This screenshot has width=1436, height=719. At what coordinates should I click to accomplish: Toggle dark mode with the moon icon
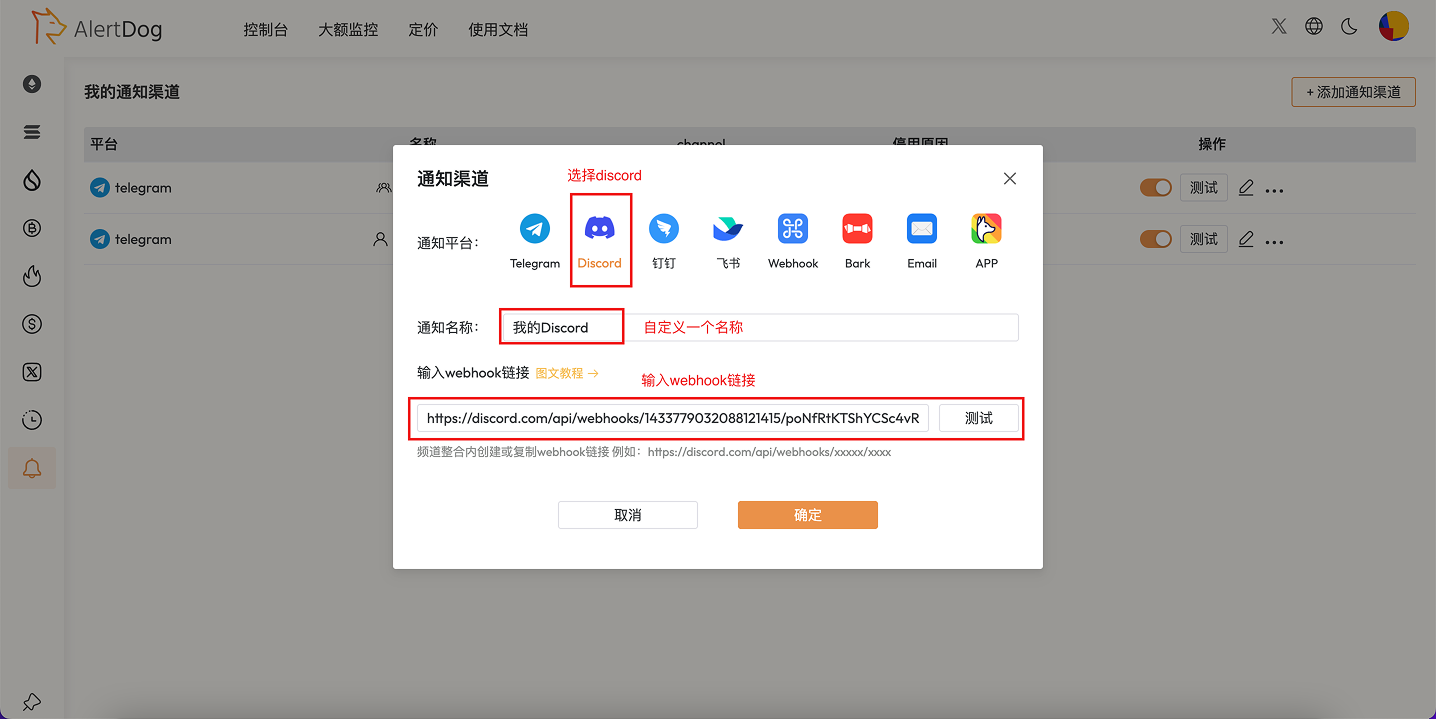tap(1349, 26)
